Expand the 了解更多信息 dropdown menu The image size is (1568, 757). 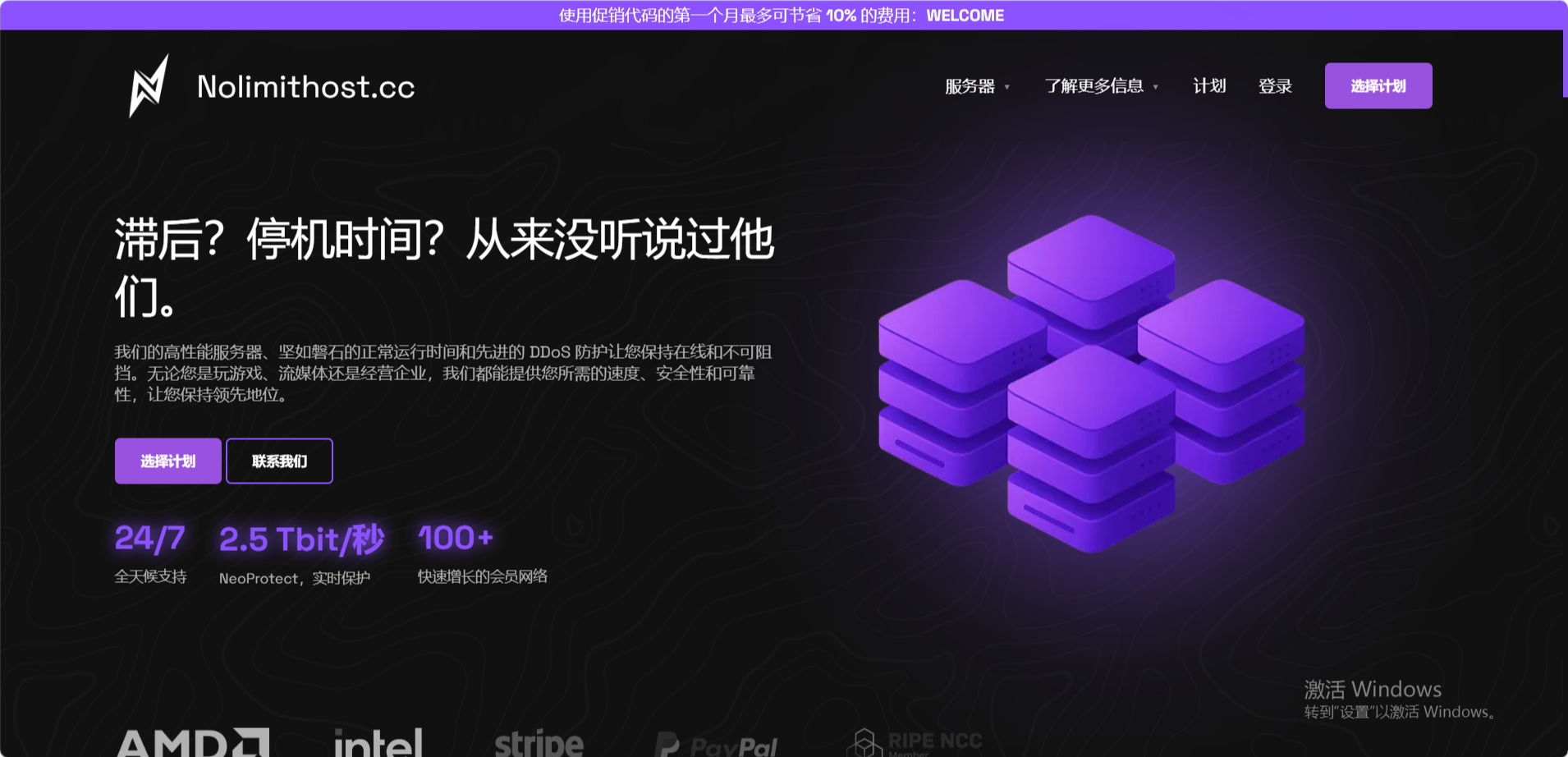click(x=1101, y=86)
